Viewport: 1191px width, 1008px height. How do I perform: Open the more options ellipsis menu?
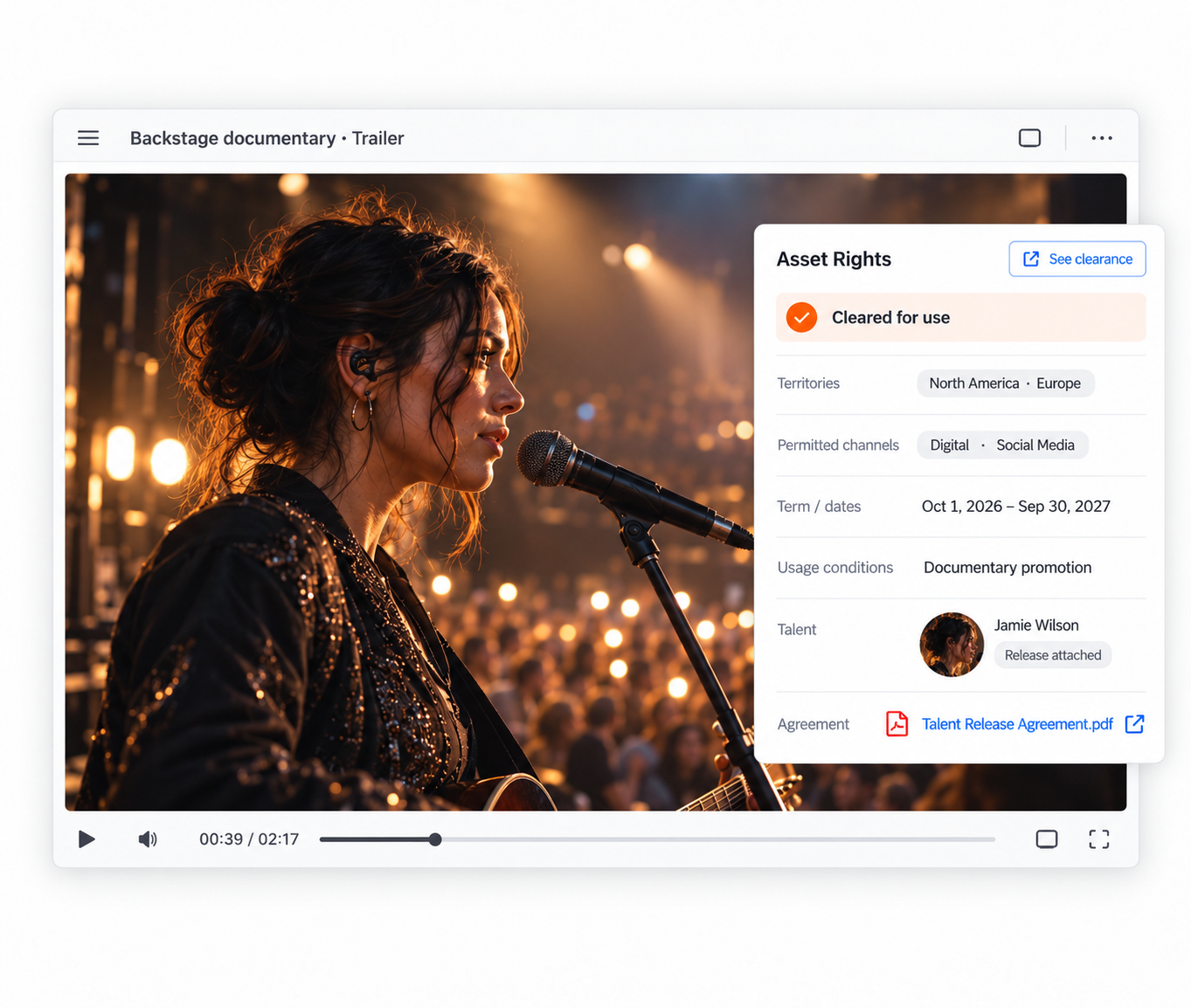click(x=1102, y=138)
